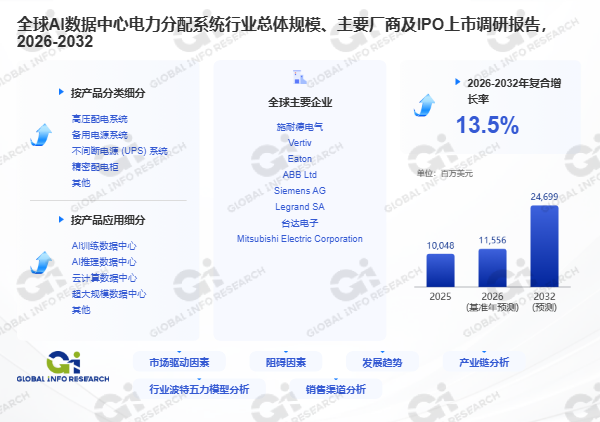Select the 发展趋势 tag

coord(382,362)
